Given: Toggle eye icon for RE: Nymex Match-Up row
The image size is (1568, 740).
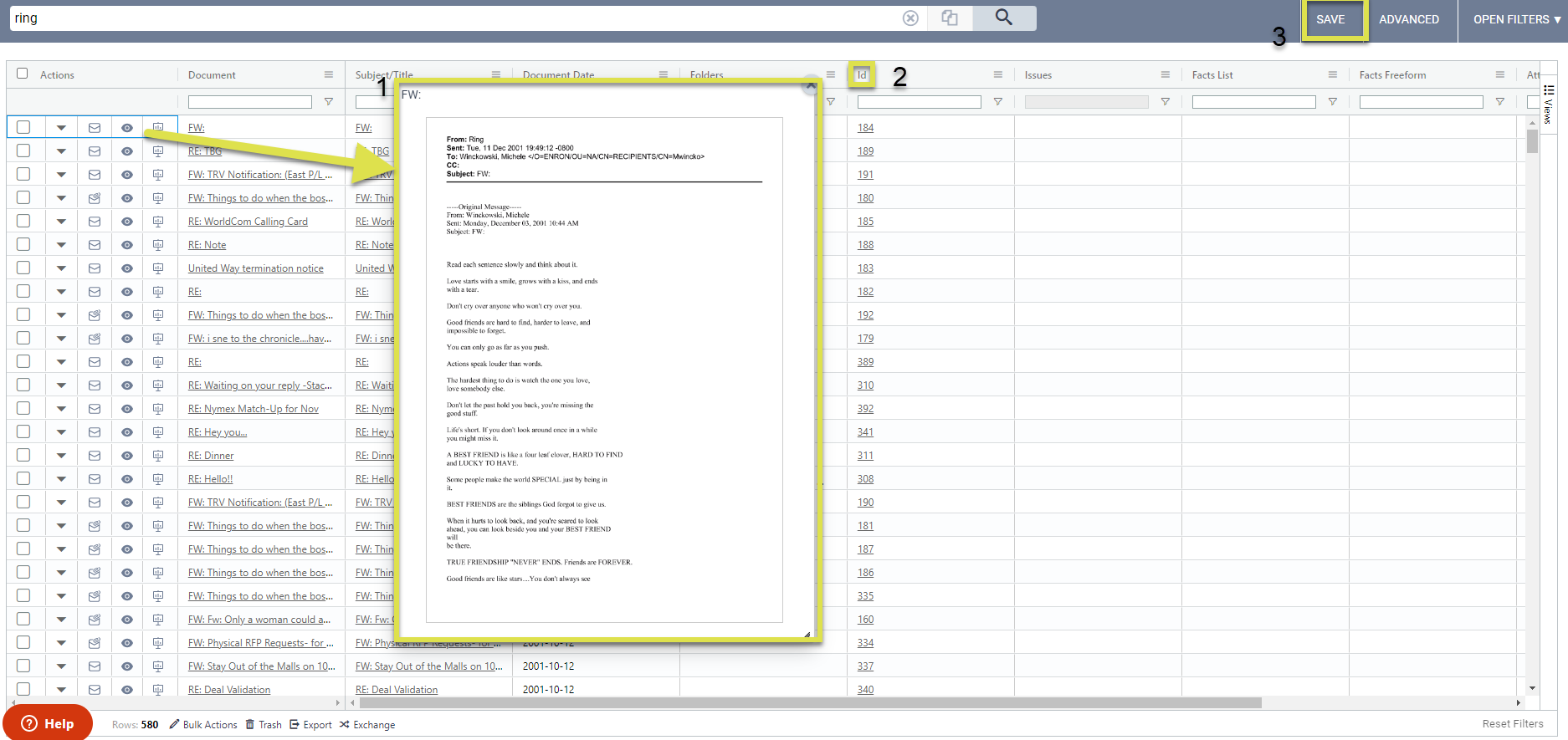Looking at the screenshot, I should (127, 409).
